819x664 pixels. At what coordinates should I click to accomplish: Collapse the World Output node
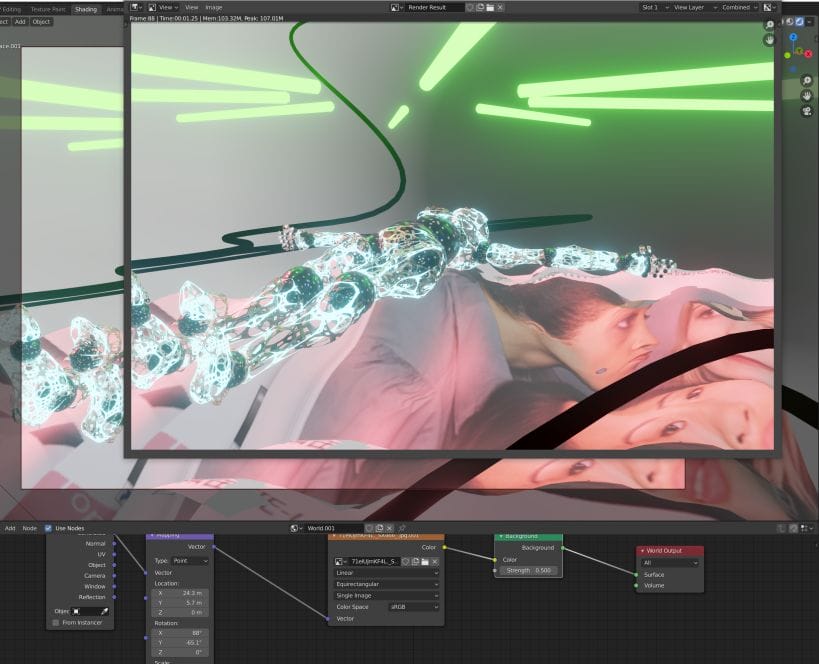(x=642, y=551)
